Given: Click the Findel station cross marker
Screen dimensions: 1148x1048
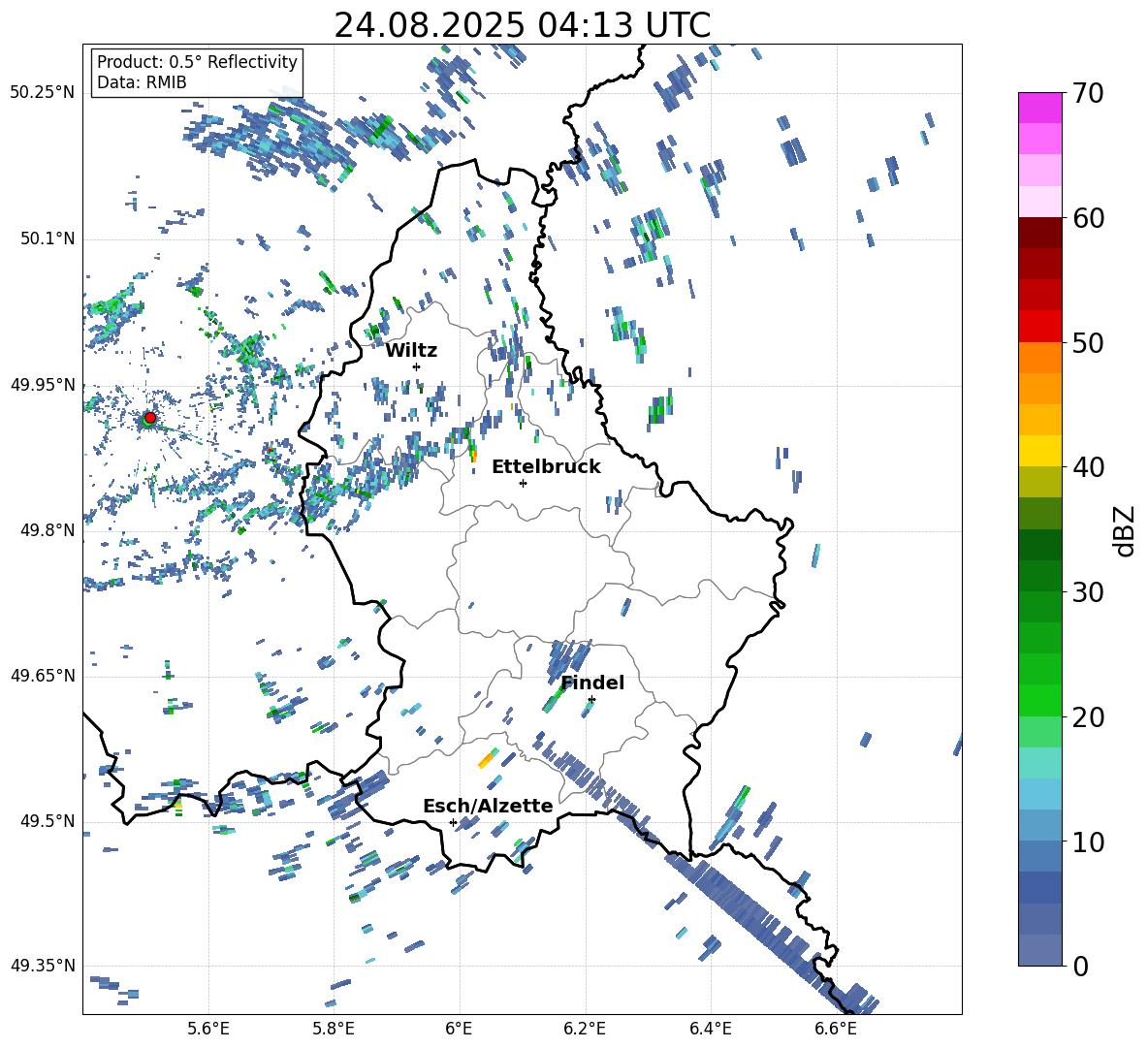Looking at the screenshot, I should click(x=591, y=700).
